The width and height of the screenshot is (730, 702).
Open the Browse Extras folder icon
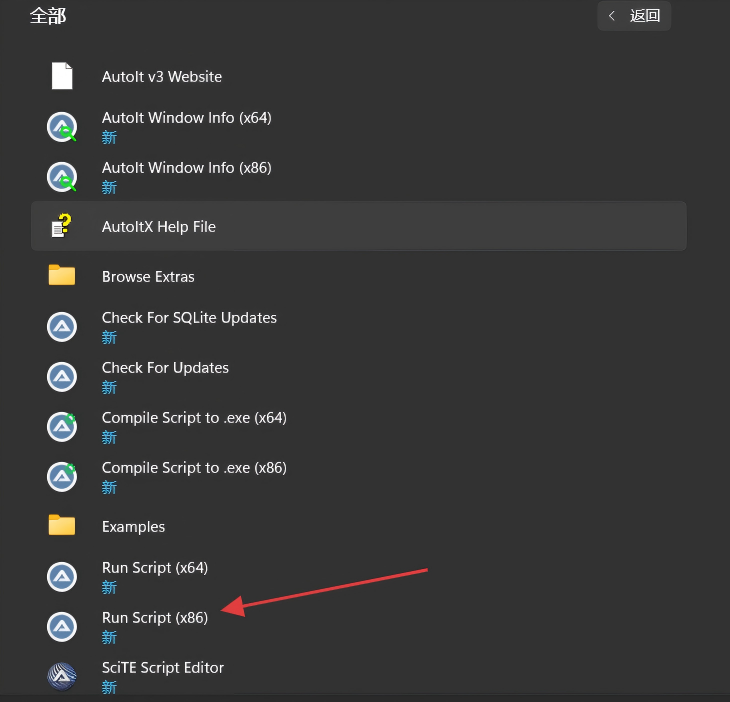pyautogui.click(x=62, y=276)
